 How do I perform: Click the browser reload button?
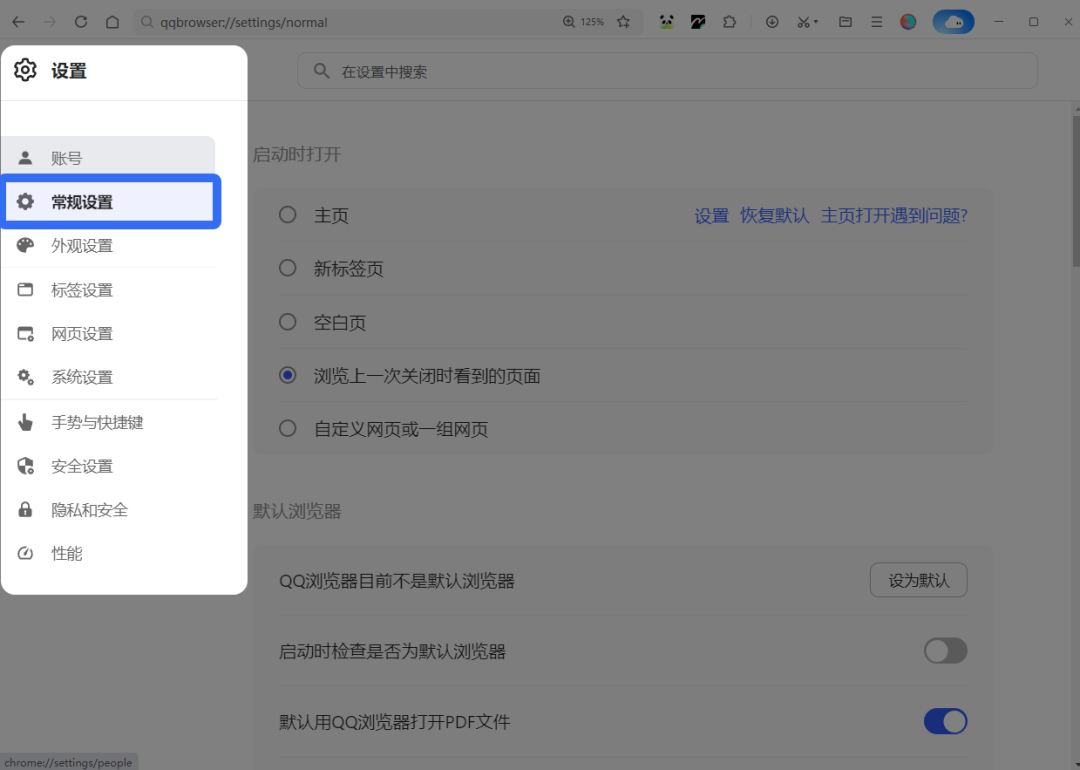pos(81,22)
